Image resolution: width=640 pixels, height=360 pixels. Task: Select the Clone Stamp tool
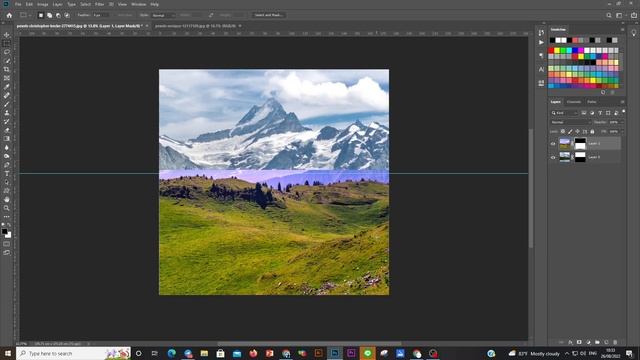[x=7, y=113]
